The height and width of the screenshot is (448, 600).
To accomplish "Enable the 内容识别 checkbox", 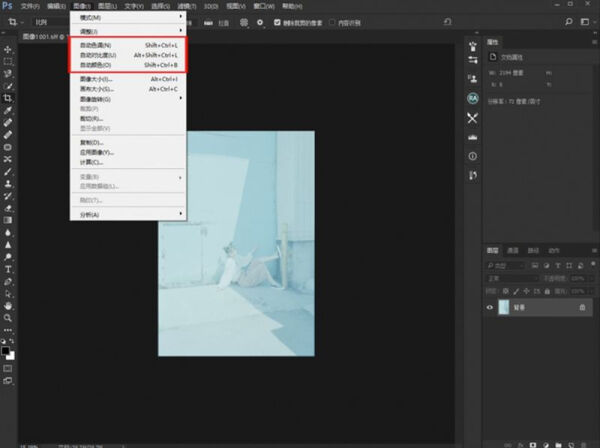I will click(x=332, y=23).
